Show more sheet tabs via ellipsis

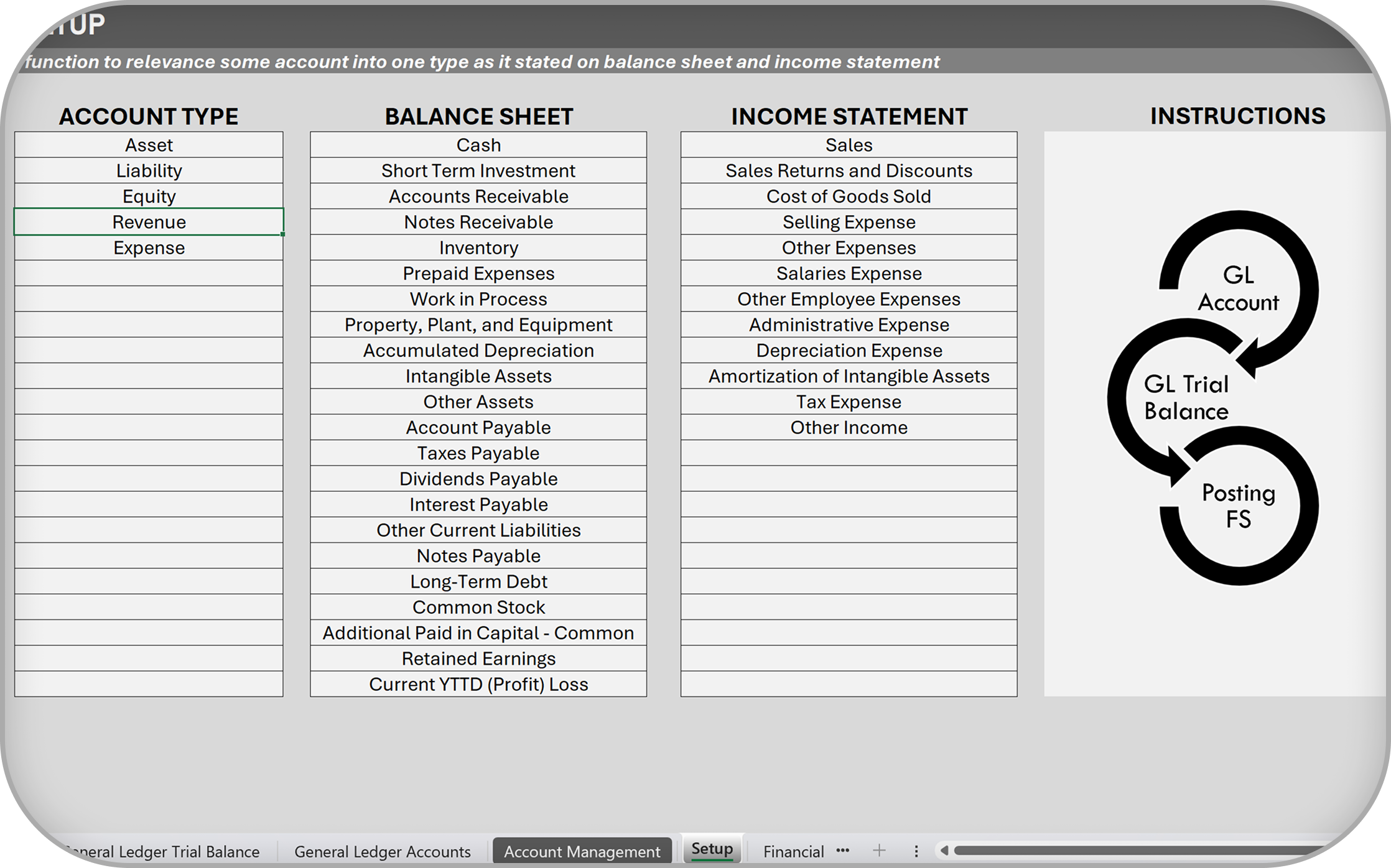pyautogui.click(x=843, y=851)
